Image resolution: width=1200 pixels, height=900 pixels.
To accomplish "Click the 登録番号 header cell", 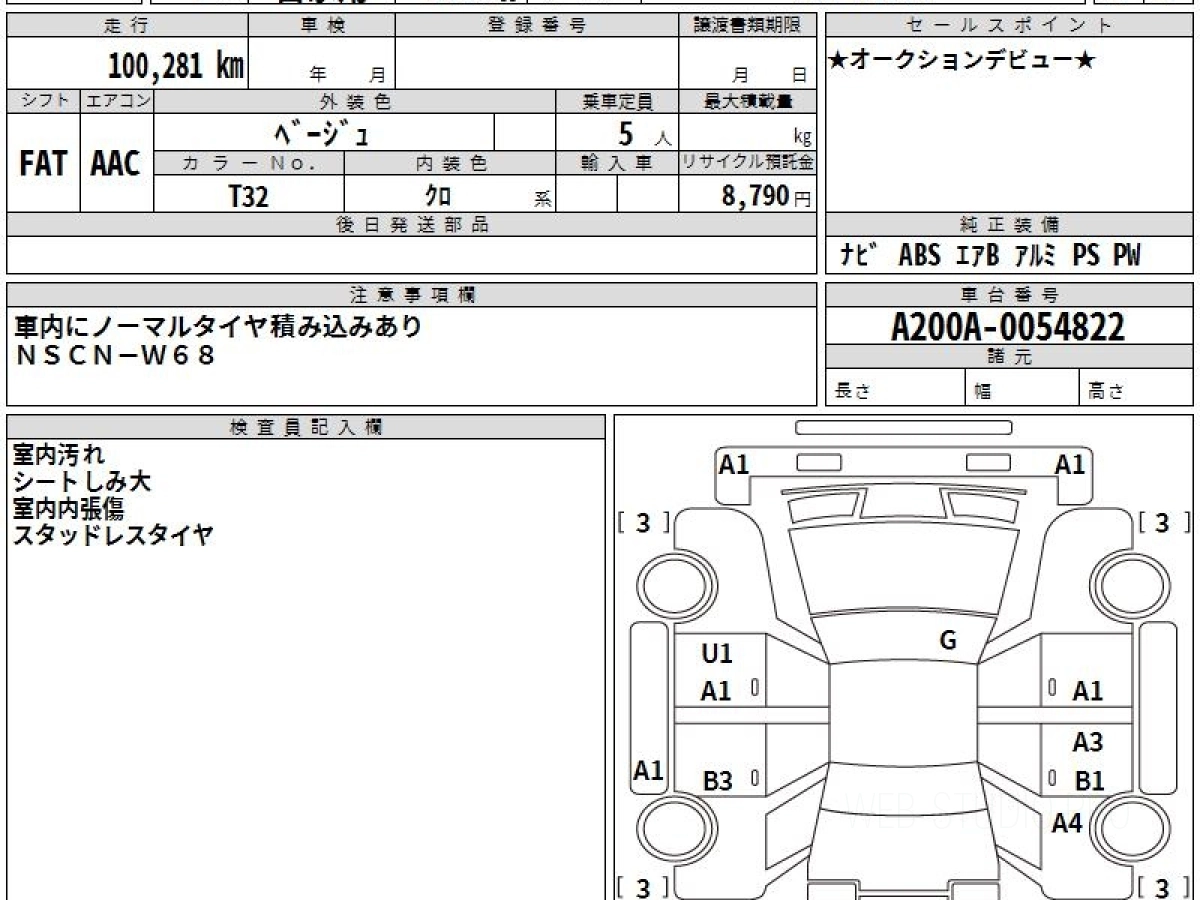I will pyautogui.click(x=537, y=26).
